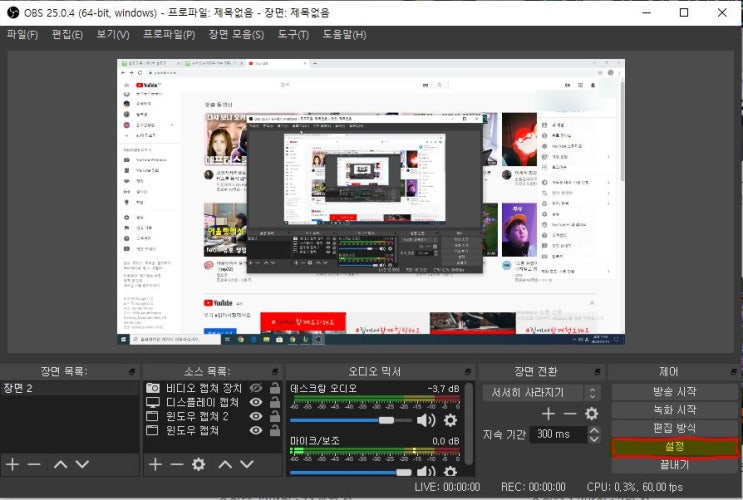The height and width of the screenshot is (500, 743).
Task: Pop out the 장면 목록 dock
Action: [x=132, y=372]
